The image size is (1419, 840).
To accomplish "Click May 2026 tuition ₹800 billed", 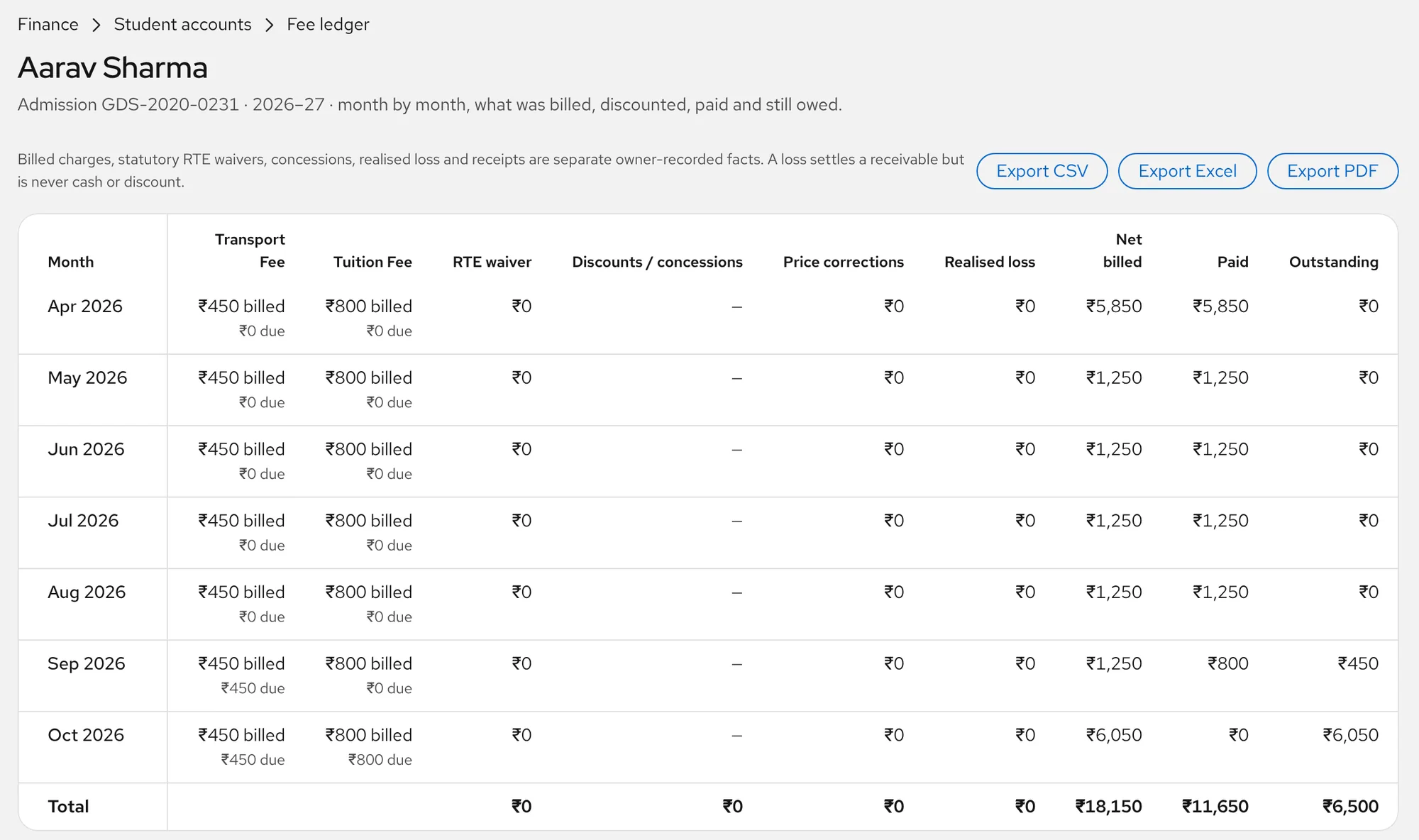I will coord(368,378).
